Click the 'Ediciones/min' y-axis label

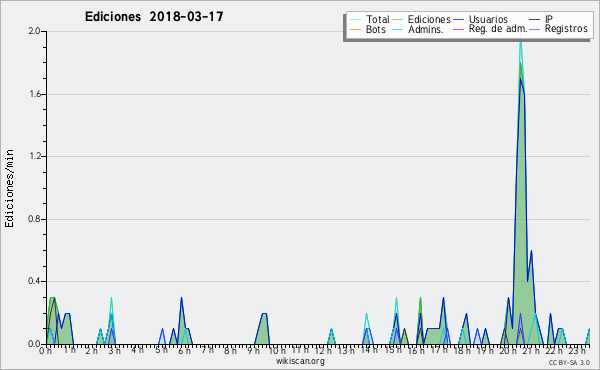tap(9, 188)
